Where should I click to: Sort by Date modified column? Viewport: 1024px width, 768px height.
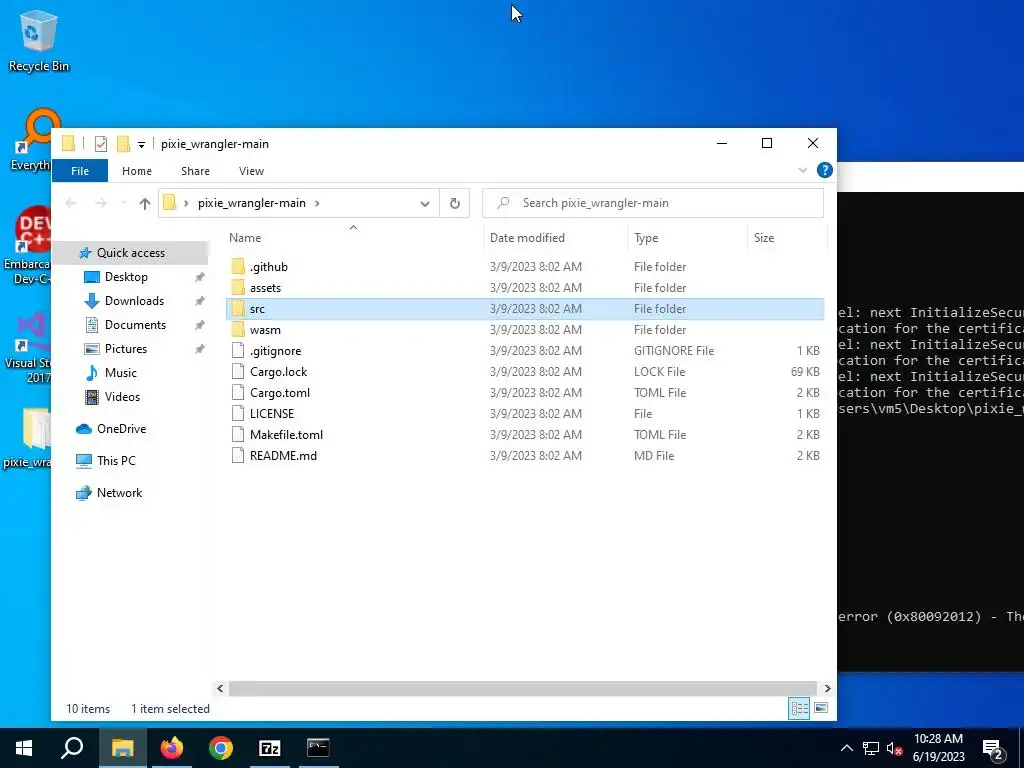[556, 238]
